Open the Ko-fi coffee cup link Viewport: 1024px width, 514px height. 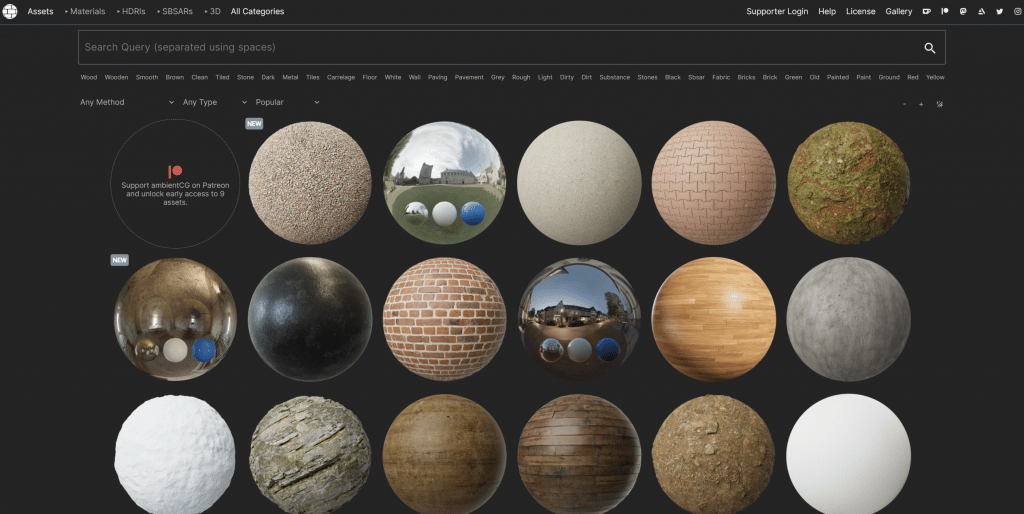pos(926,11)
